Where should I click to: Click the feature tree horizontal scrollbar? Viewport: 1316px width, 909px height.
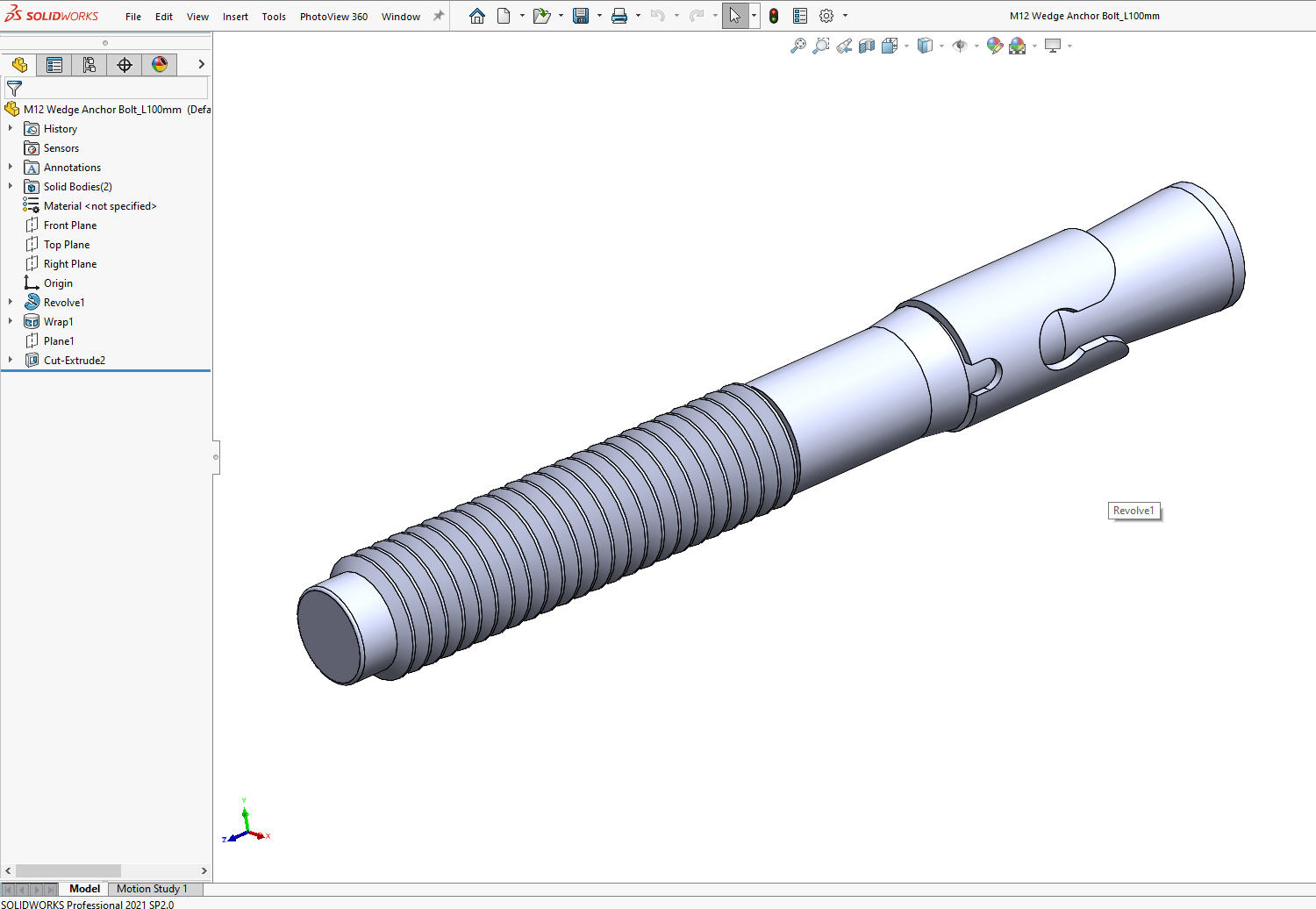coord(68,870)
